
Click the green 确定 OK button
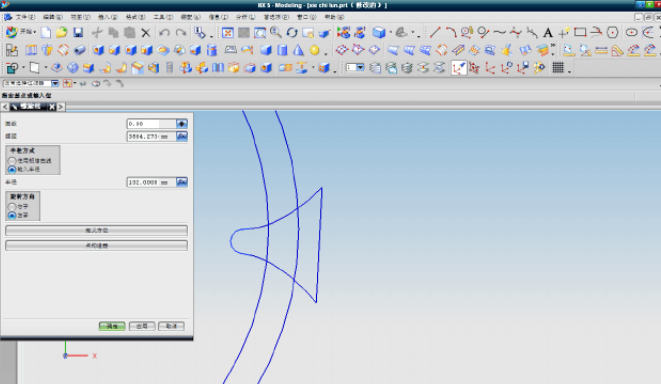click(112, 326)
